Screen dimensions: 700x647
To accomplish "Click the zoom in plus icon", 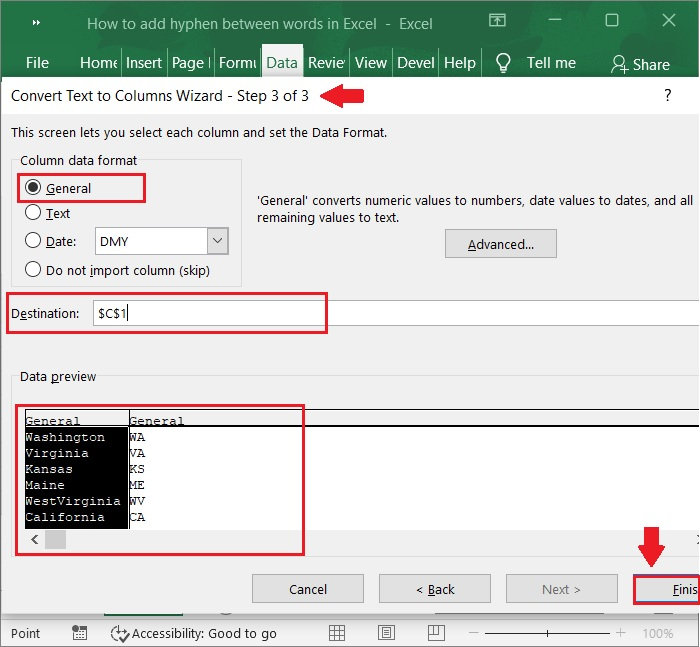I will [x=620, y=633].
